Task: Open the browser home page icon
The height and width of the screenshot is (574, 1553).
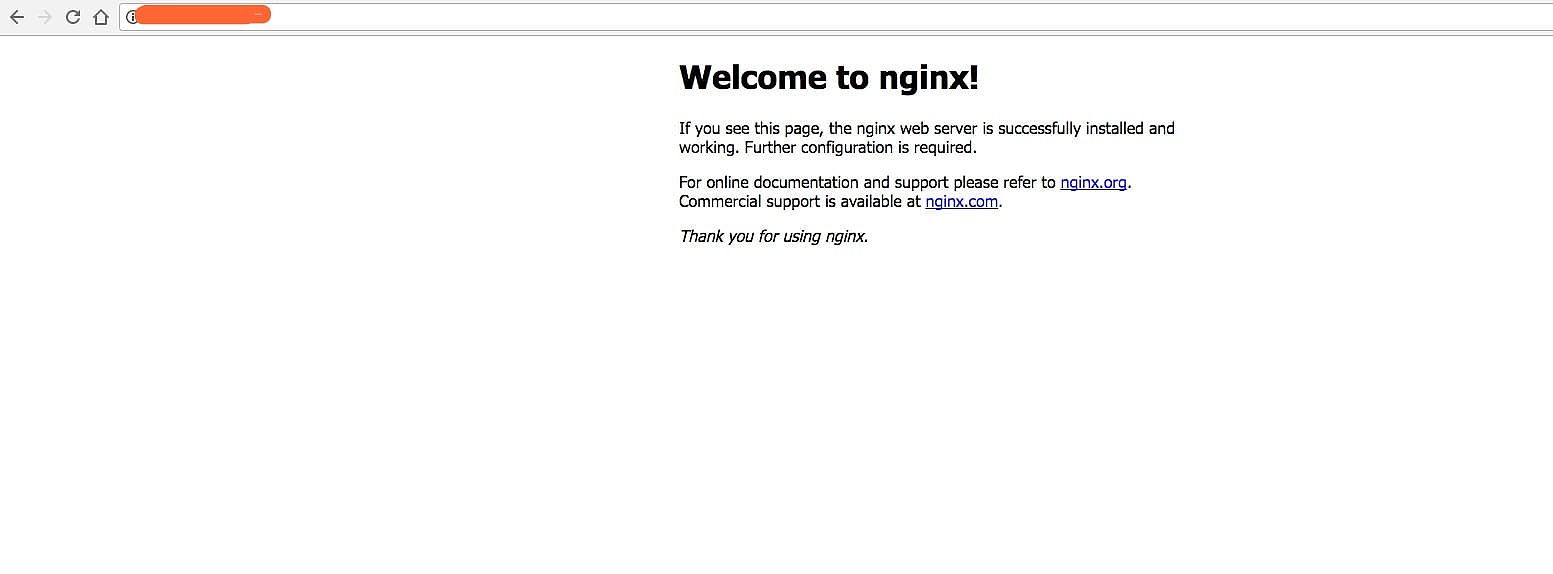Action: [101, 17]
